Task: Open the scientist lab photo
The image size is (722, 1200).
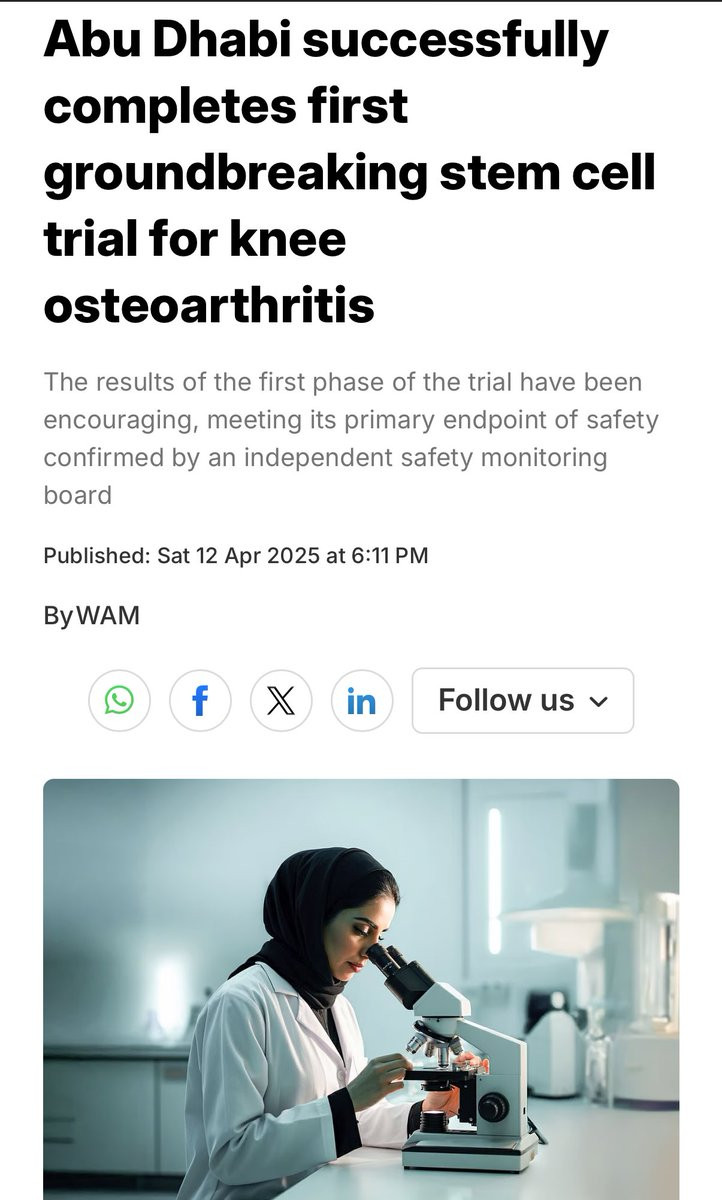Action: (361, 988)
